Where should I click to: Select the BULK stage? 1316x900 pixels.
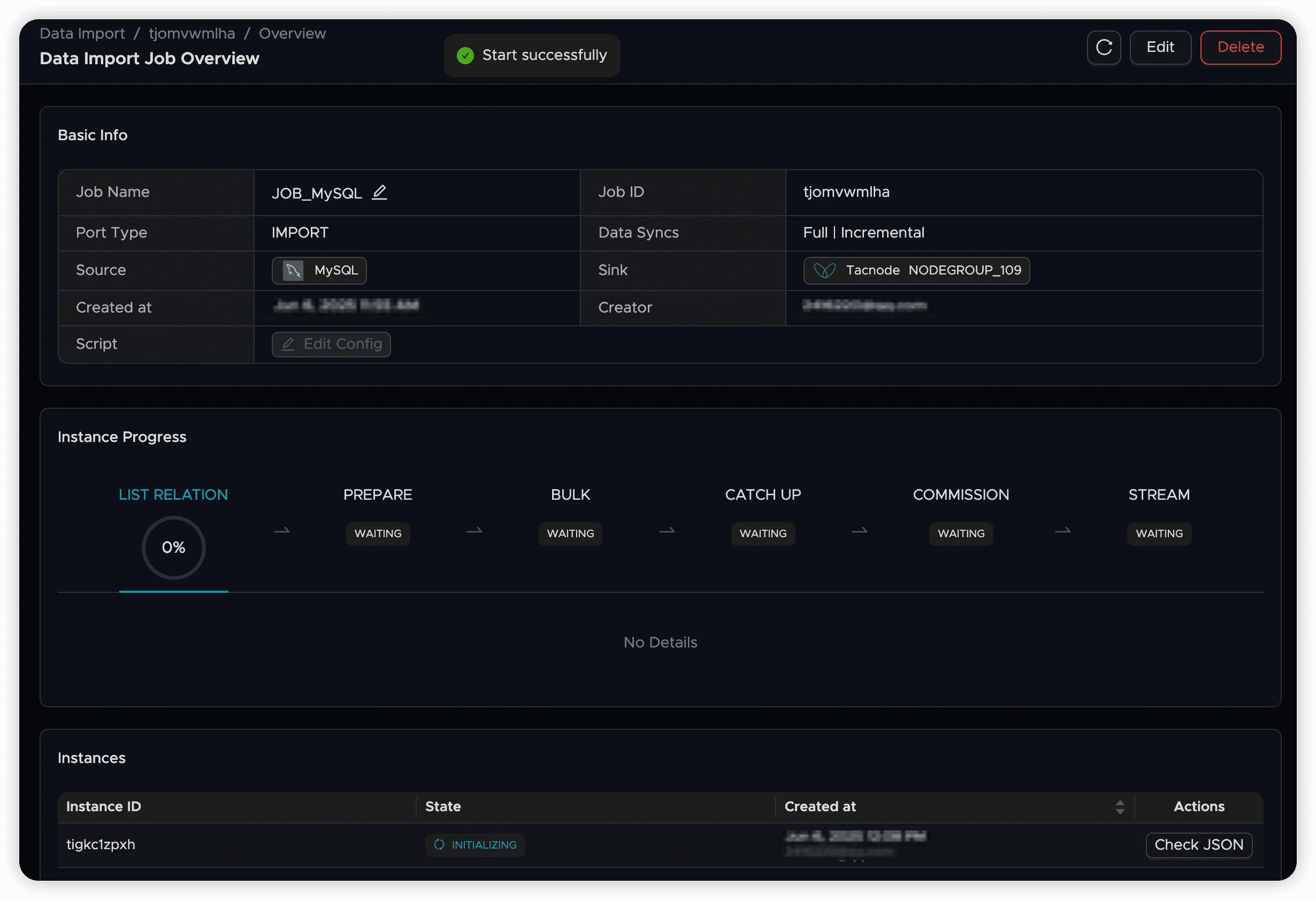(570, 494)
